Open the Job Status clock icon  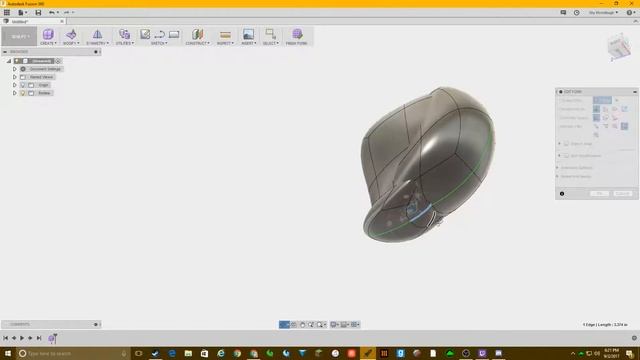(576, 13)
